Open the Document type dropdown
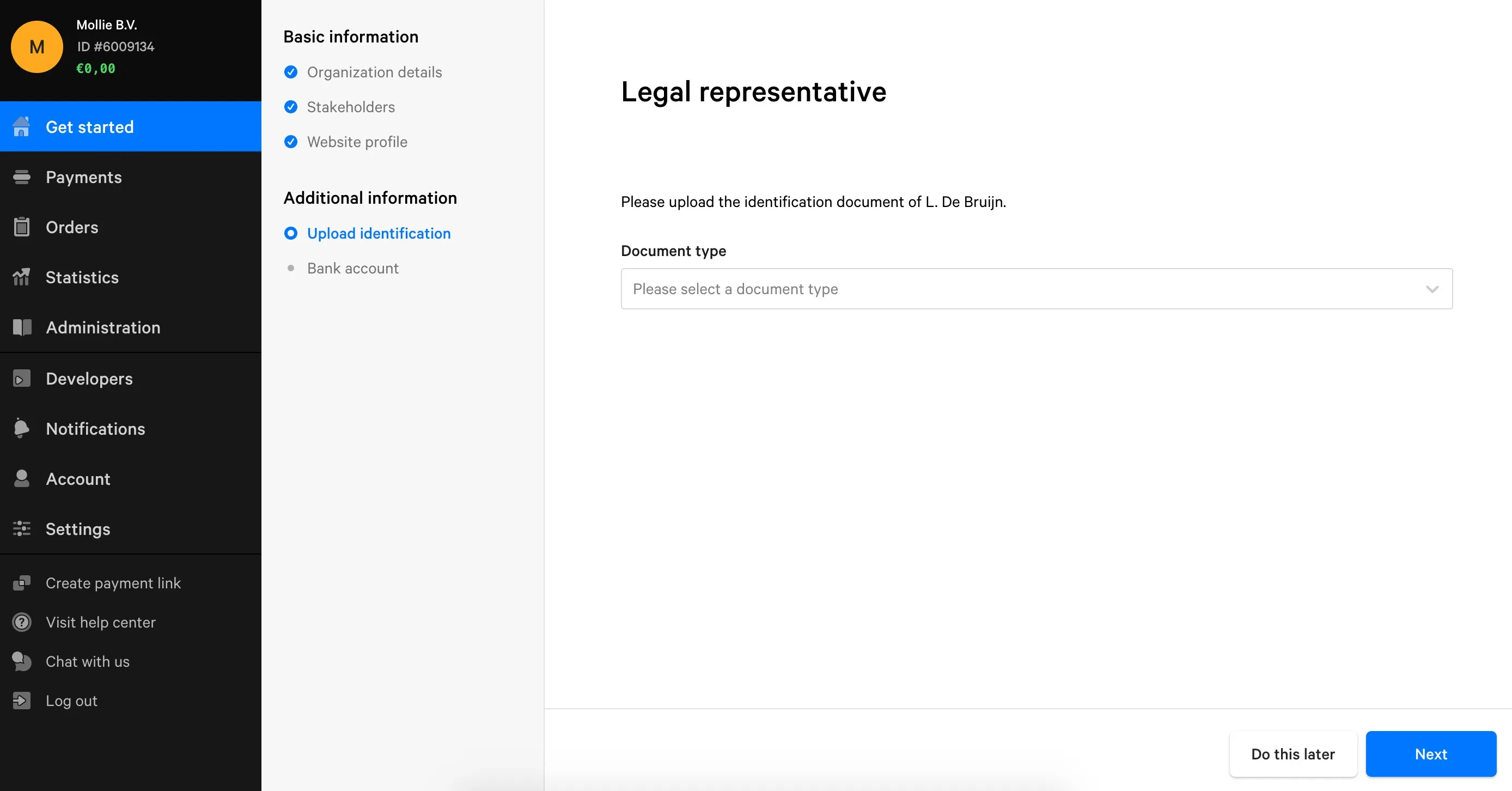Screen dimensions: 1512x791 tap(1037, 288)
